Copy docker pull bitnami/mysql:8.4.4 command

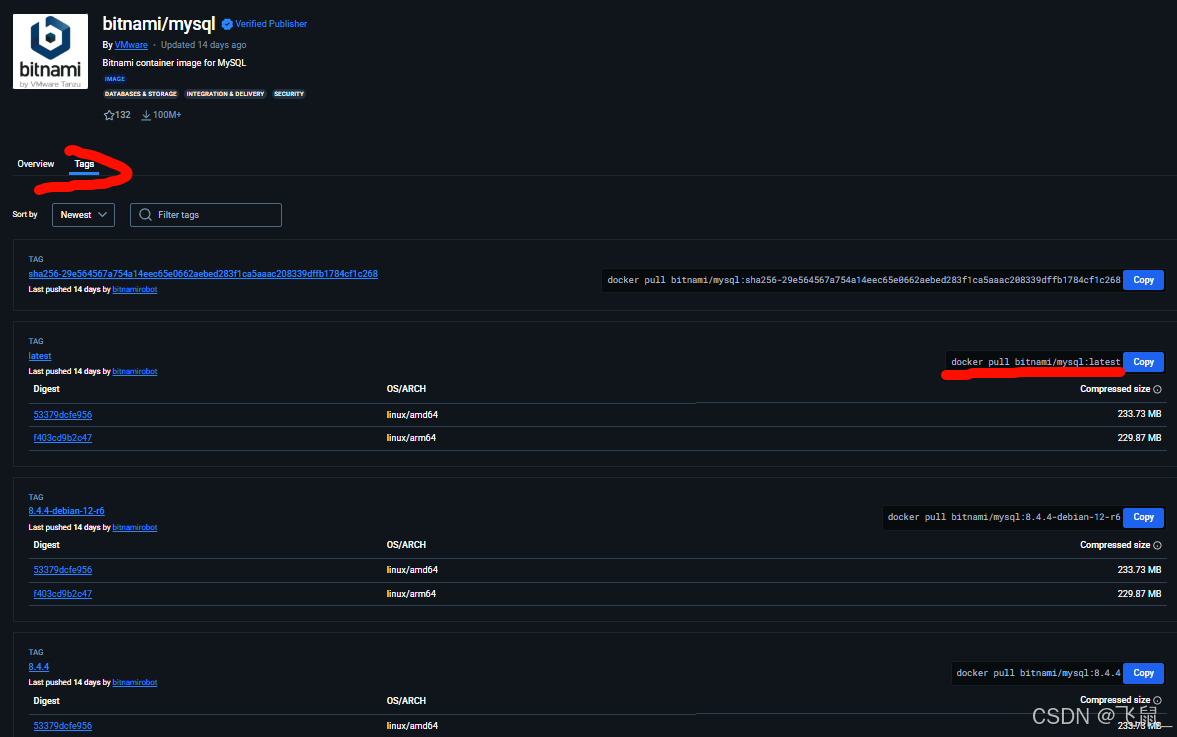click(1143, 673)
